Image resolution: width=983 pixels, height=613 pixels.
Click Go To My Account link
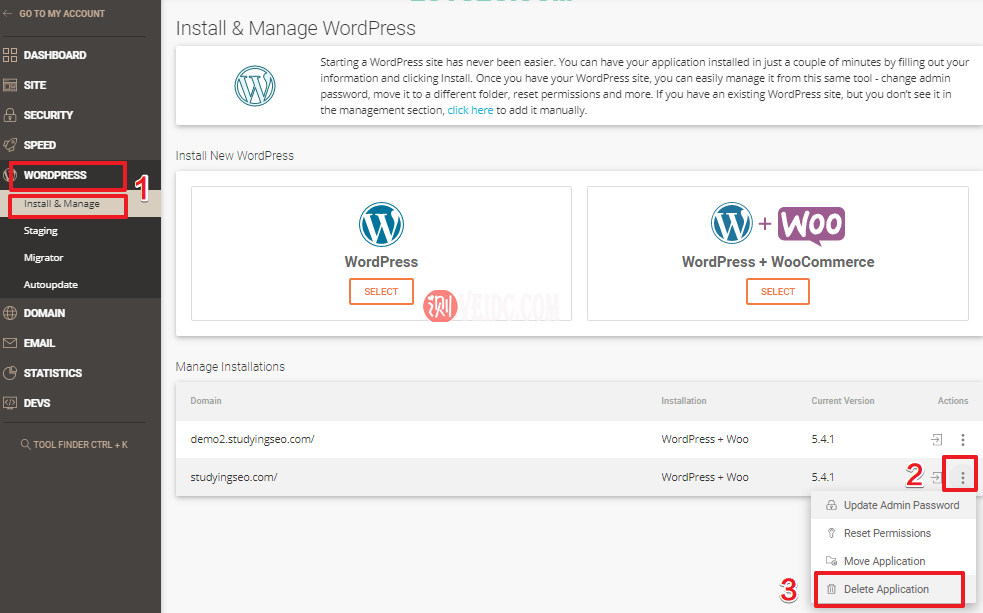pos(61,13)
